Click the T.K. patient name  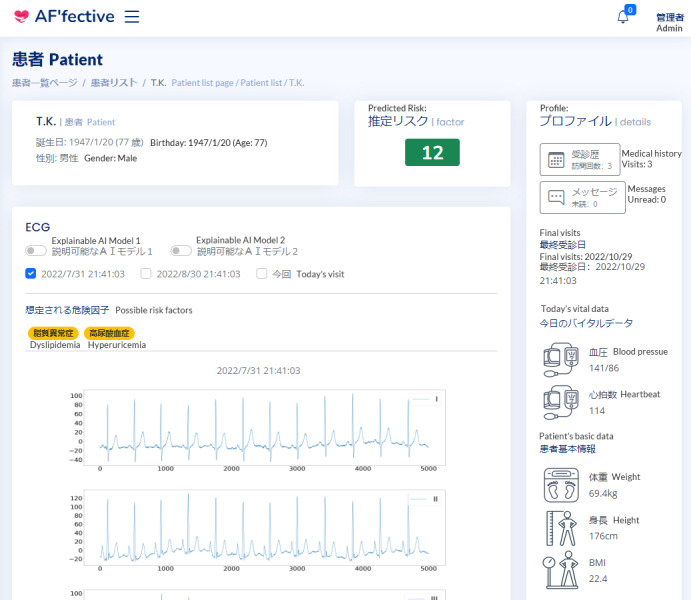(45, 121)
